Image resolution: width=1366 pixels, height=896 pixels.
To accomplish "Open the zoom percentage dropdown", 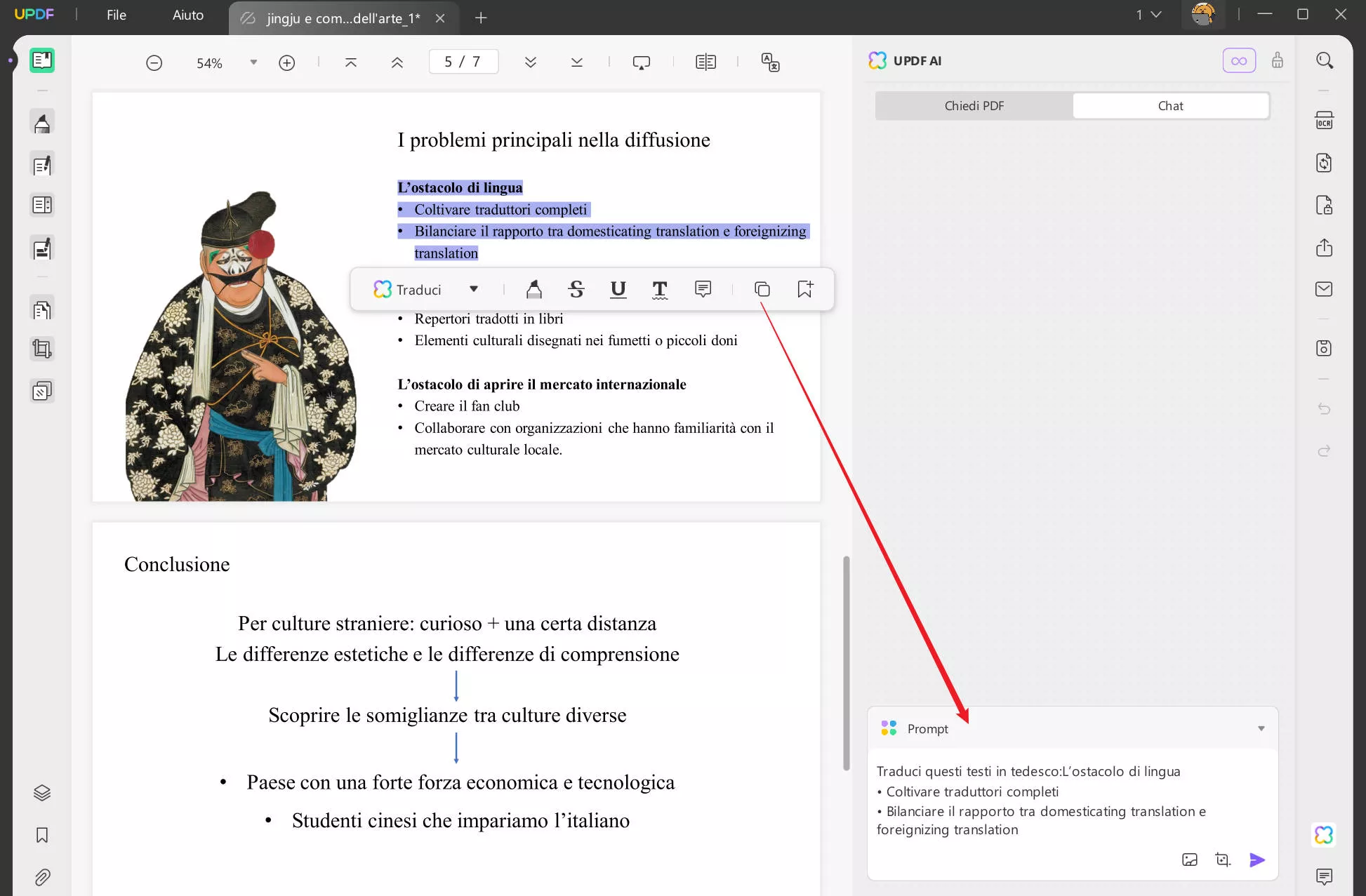I will (253, 62).
